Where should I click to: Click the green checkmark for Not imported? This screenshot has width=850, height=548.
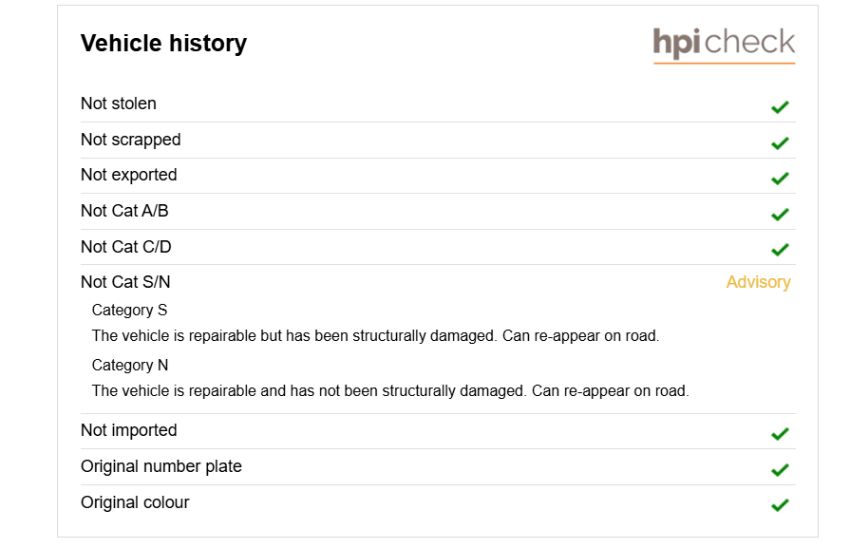780,433
